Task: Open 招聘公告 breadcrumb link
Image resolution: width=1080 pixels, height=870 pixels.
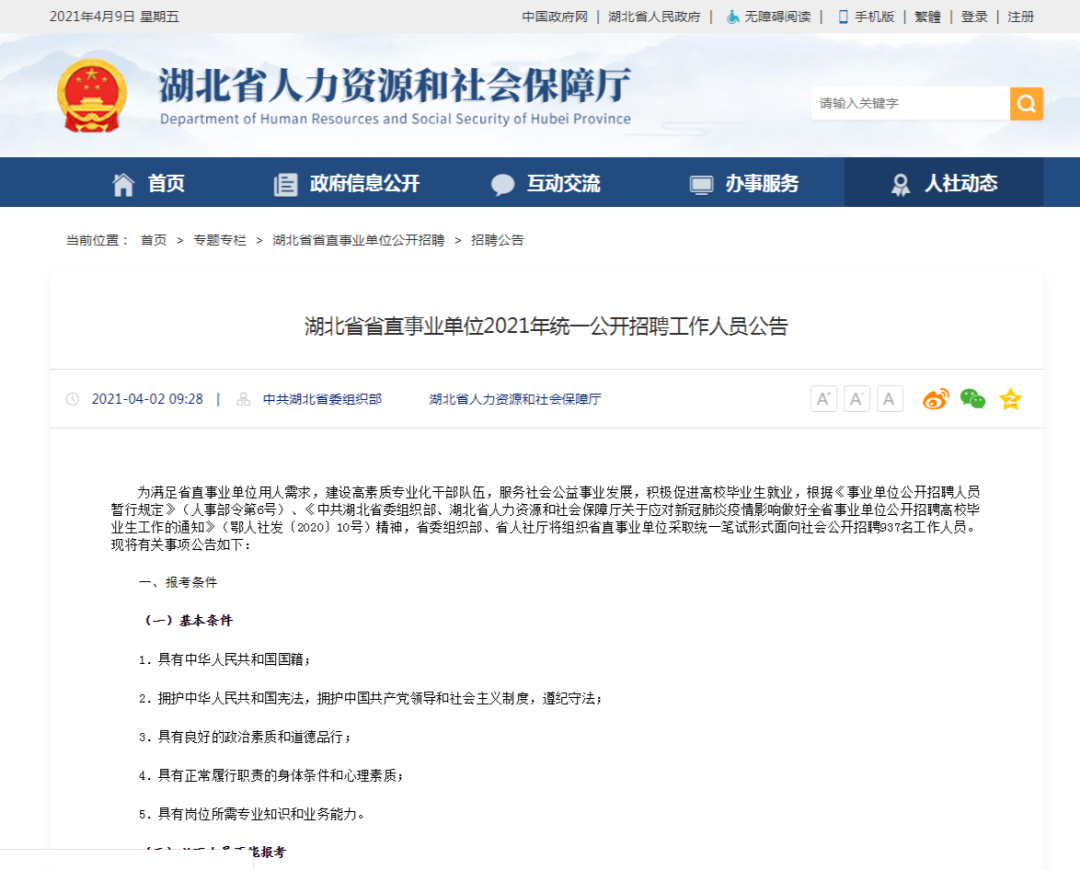Action: [x=497, y=240]
